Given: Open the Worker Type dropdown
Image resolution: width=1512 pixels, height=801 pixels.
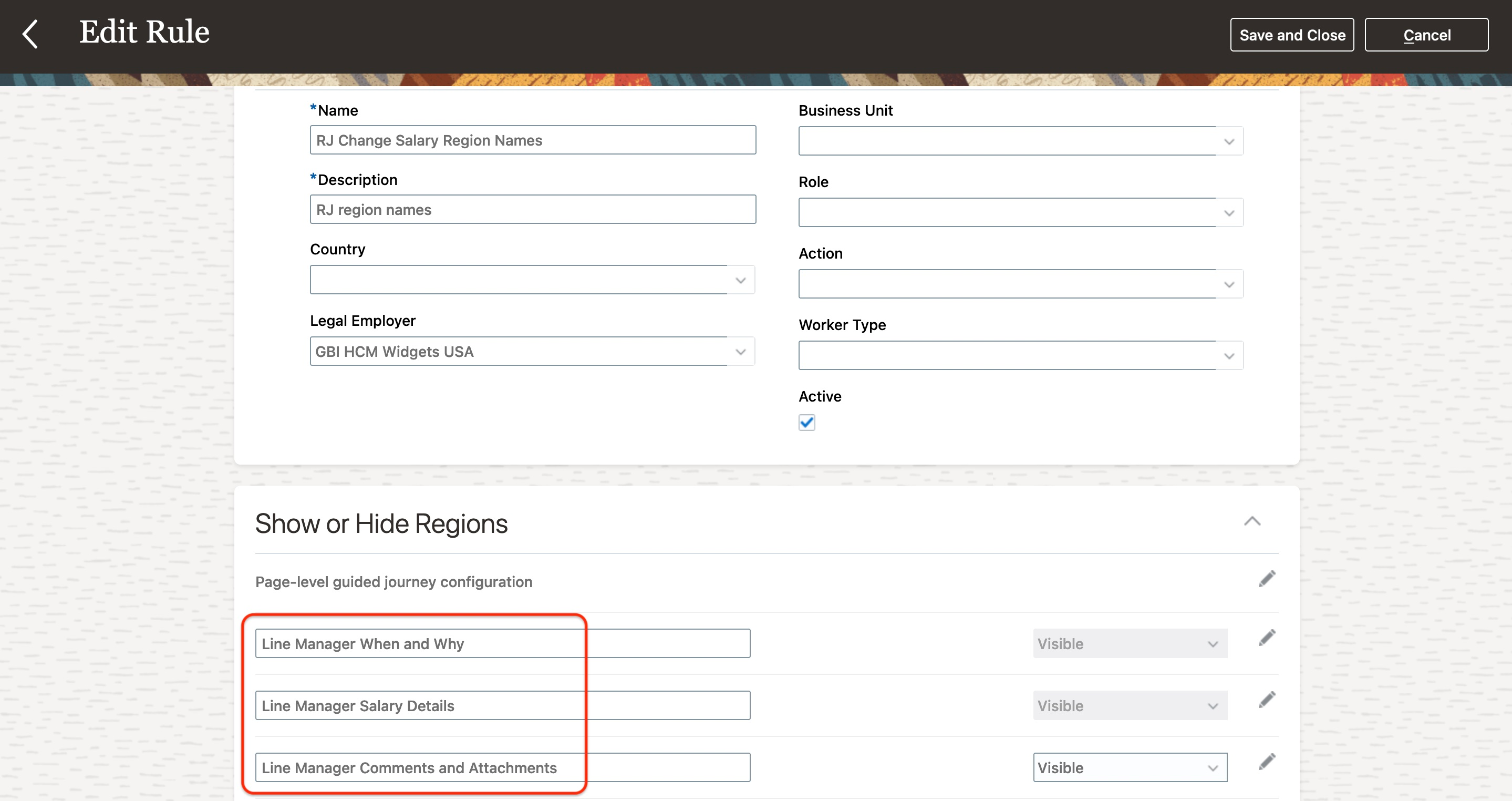Looking at the screenshot, I should tap(1228, 356).
